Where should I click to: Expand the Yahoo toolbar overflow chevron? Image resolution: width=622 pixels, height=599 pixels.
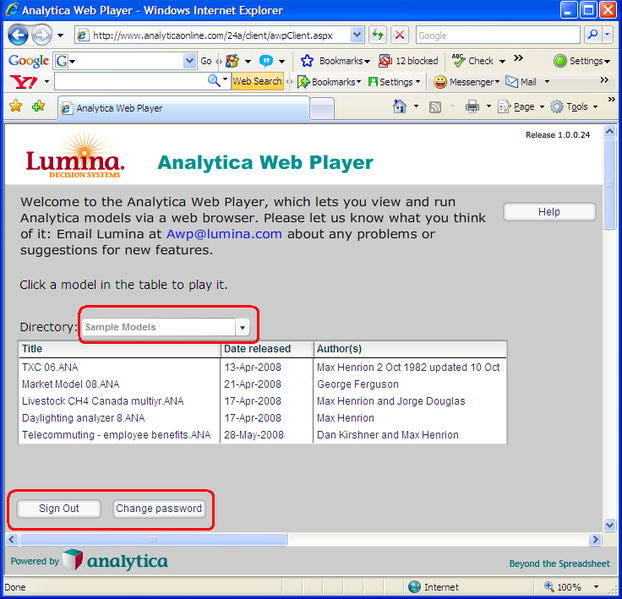tap(604, 80)
